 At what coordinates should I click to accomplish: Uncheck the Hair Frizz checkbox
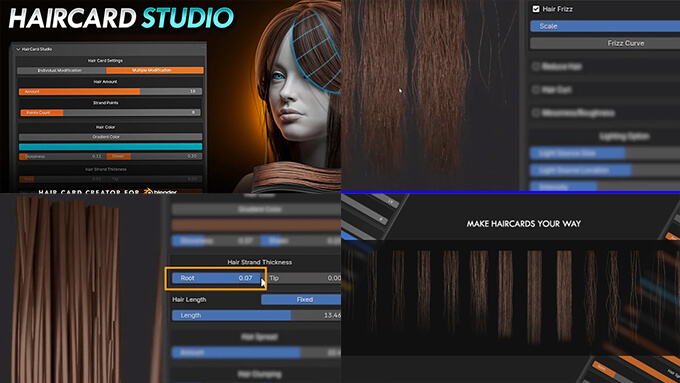point(536,9)
